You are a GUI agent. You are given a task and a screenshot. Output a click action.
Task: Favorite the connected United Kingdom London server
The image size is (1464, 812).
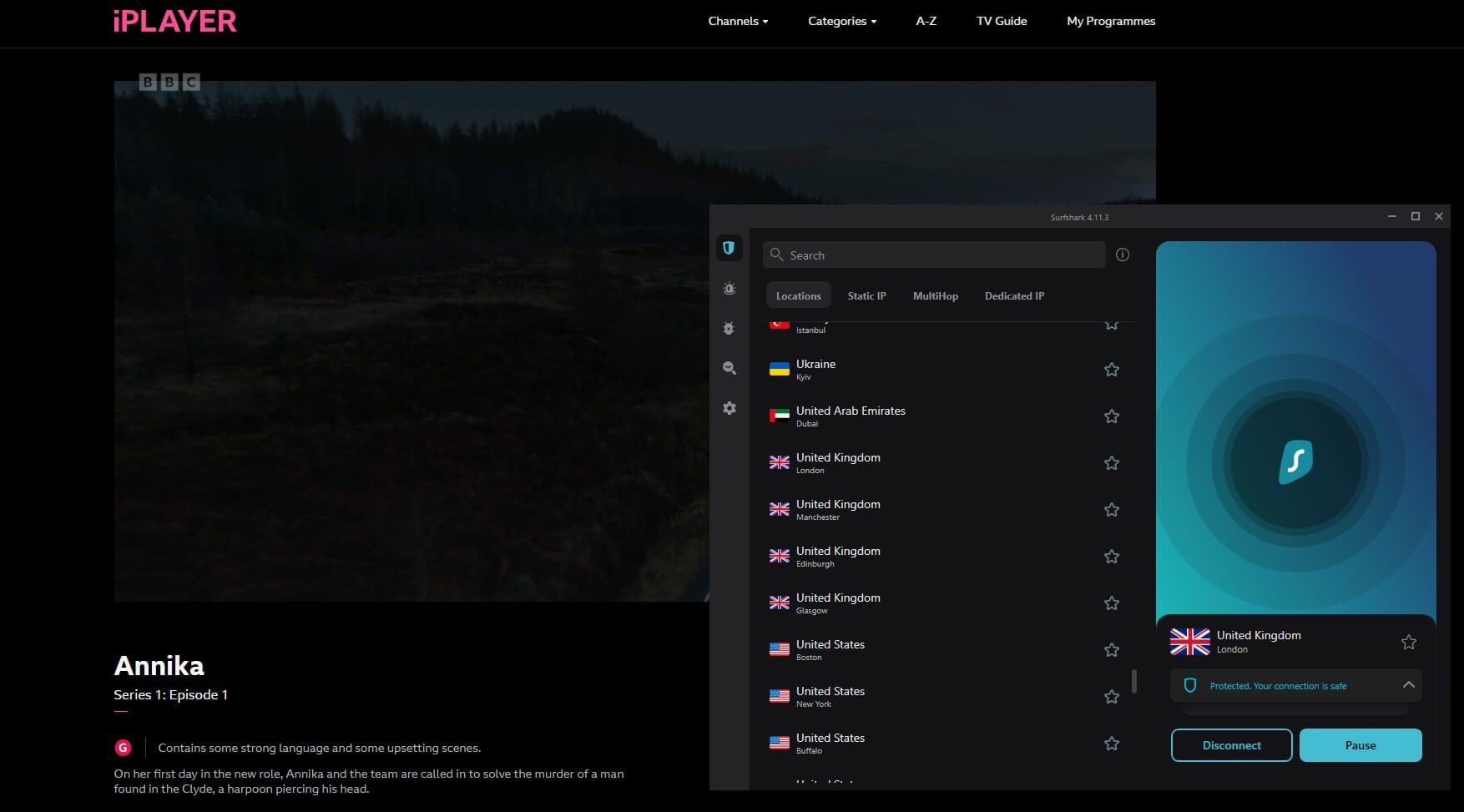(x=1409, y=642)
